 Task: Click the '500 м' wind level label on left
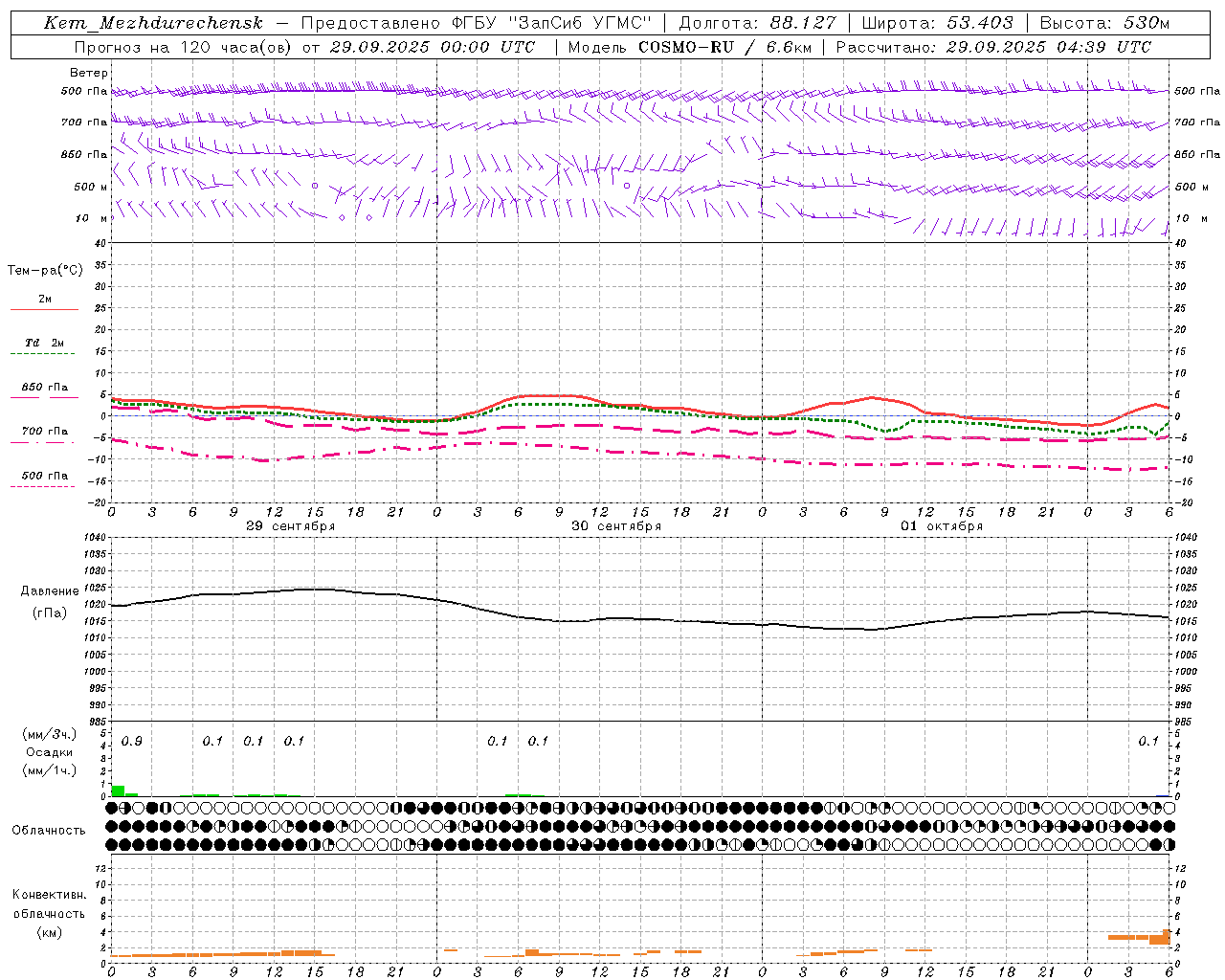click(x=91, y=187)
